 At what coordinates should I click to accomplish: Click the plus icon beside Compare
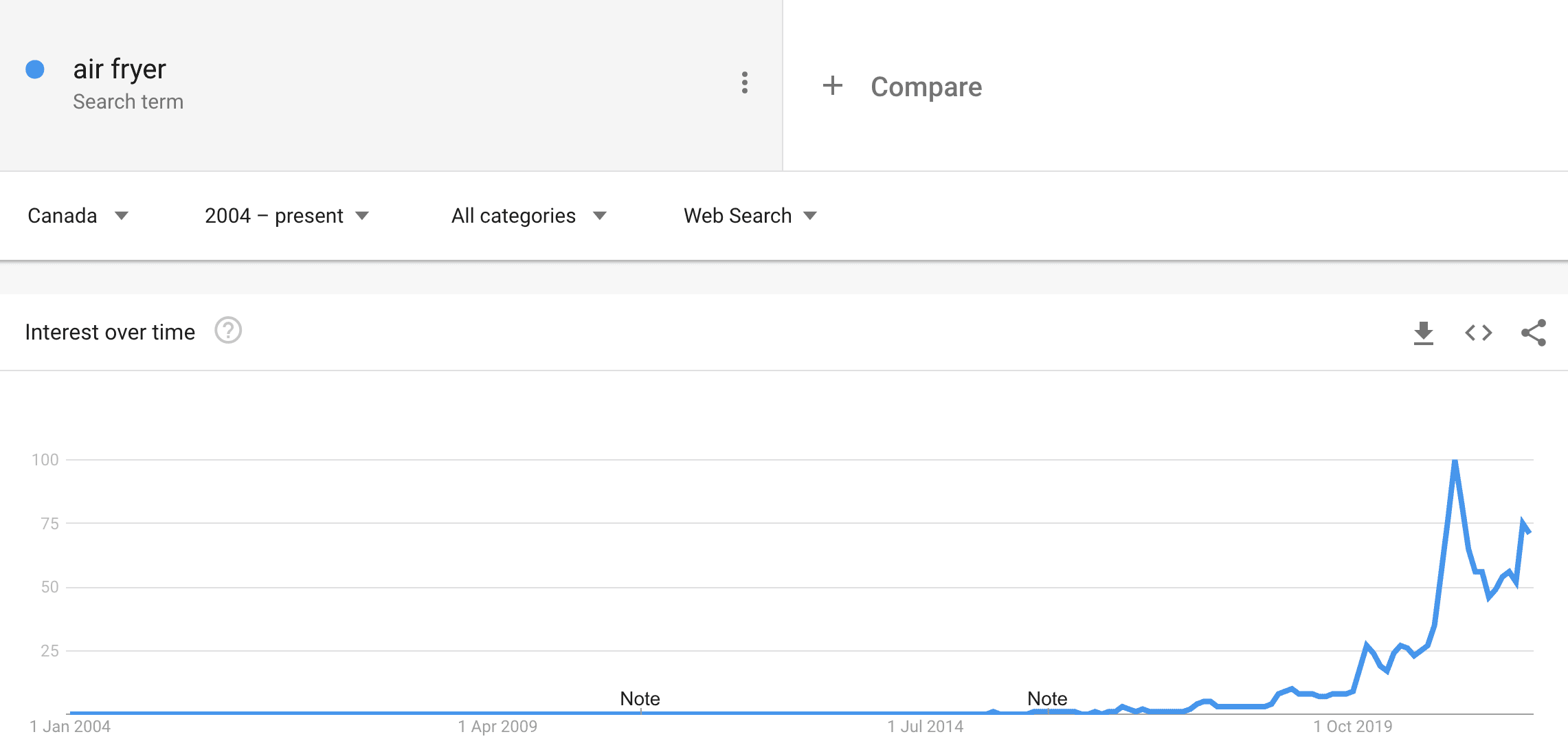832,86
